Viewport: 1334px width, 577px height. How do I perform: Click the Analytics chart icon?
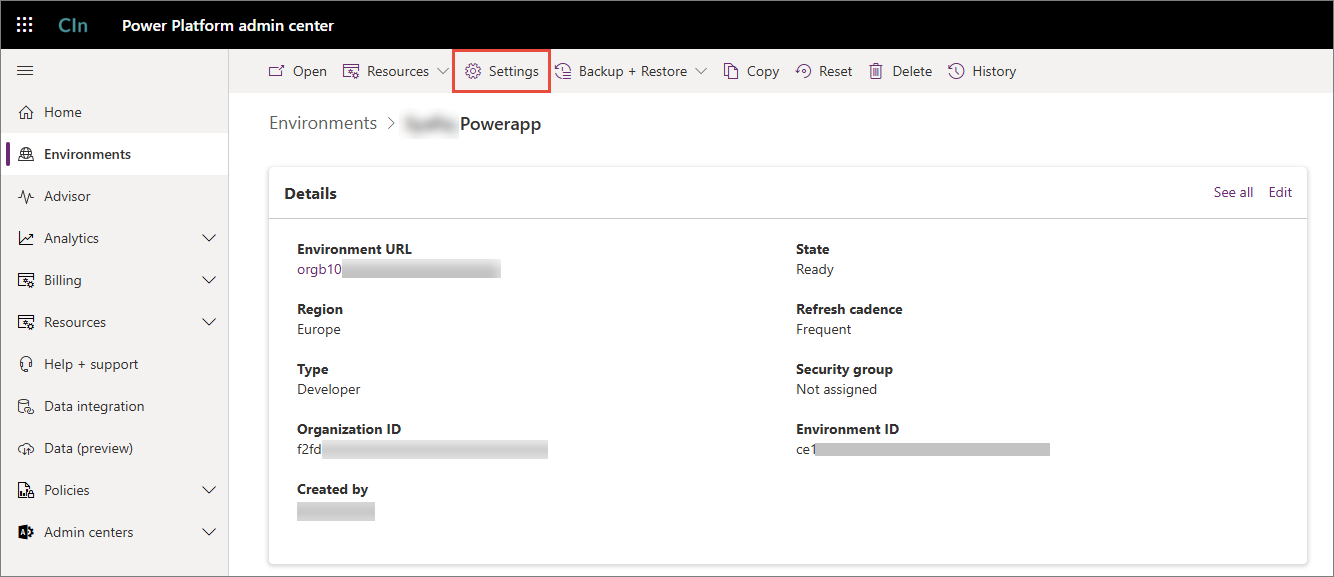tap(26, 238)
